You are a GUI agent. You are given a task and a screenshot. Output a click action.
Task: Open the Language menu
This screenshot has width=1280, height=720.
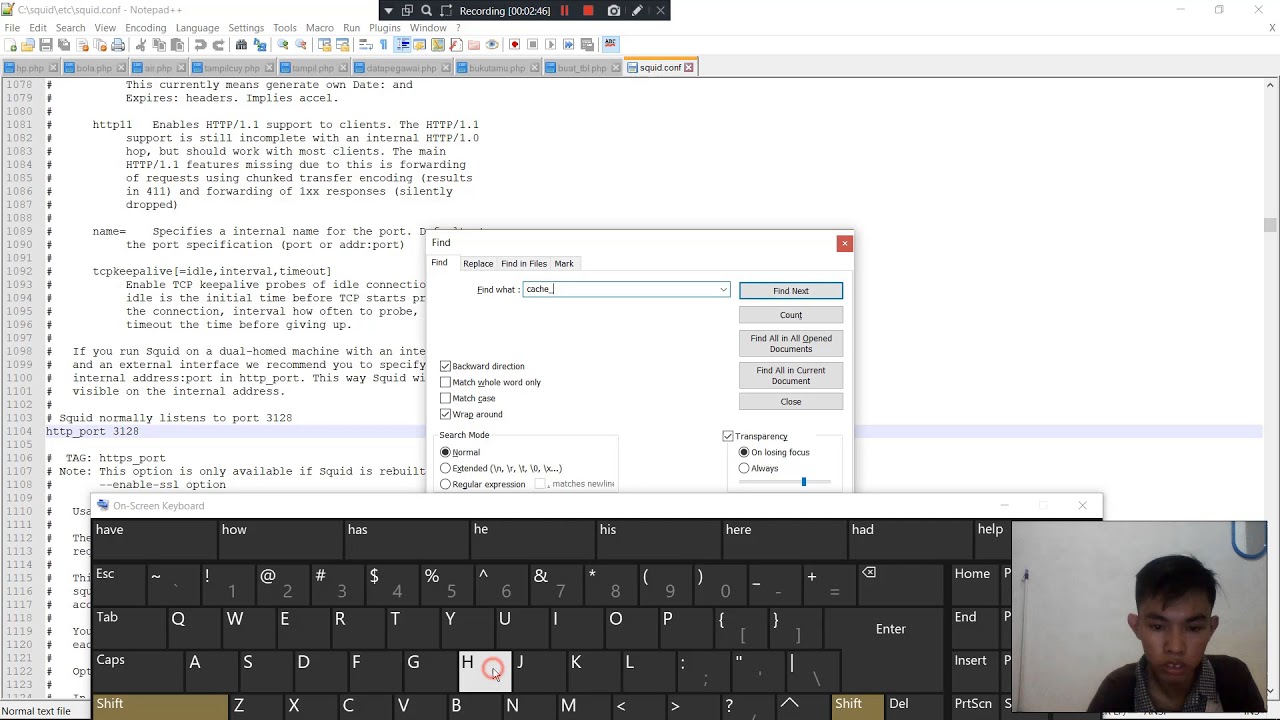point(197,28)
